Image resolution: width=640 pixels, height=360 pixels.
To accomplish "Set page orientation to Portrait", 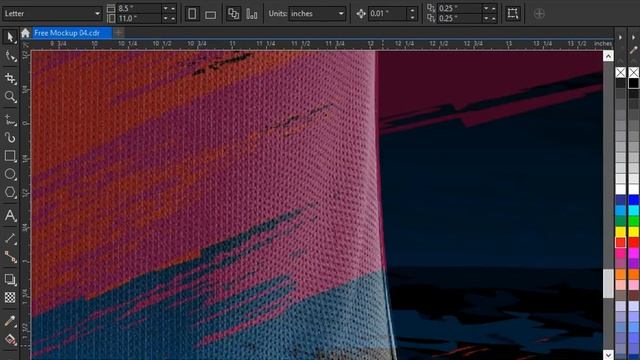I will [x=192, y=14].
